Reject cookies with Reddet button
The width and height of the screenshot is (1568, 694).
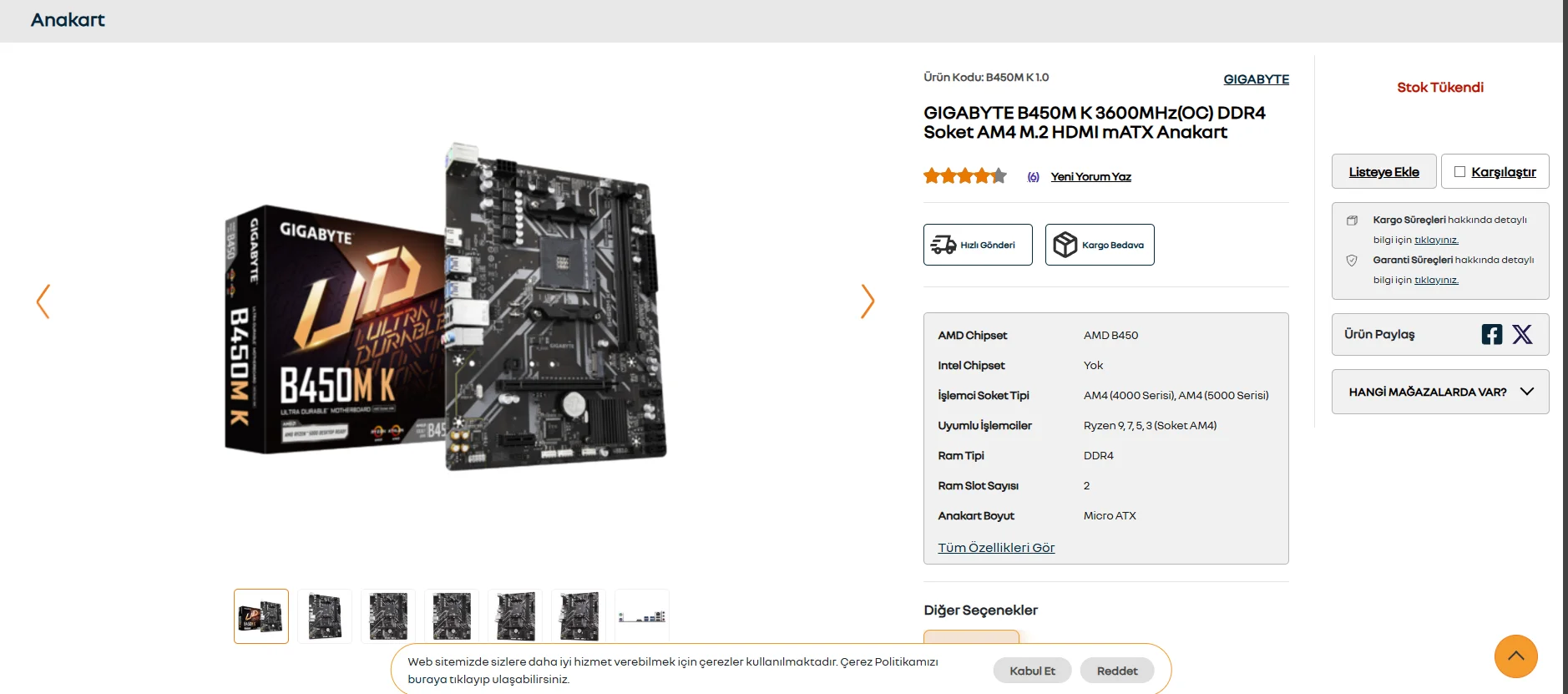pyautogui.click(x=1117, y=671)
